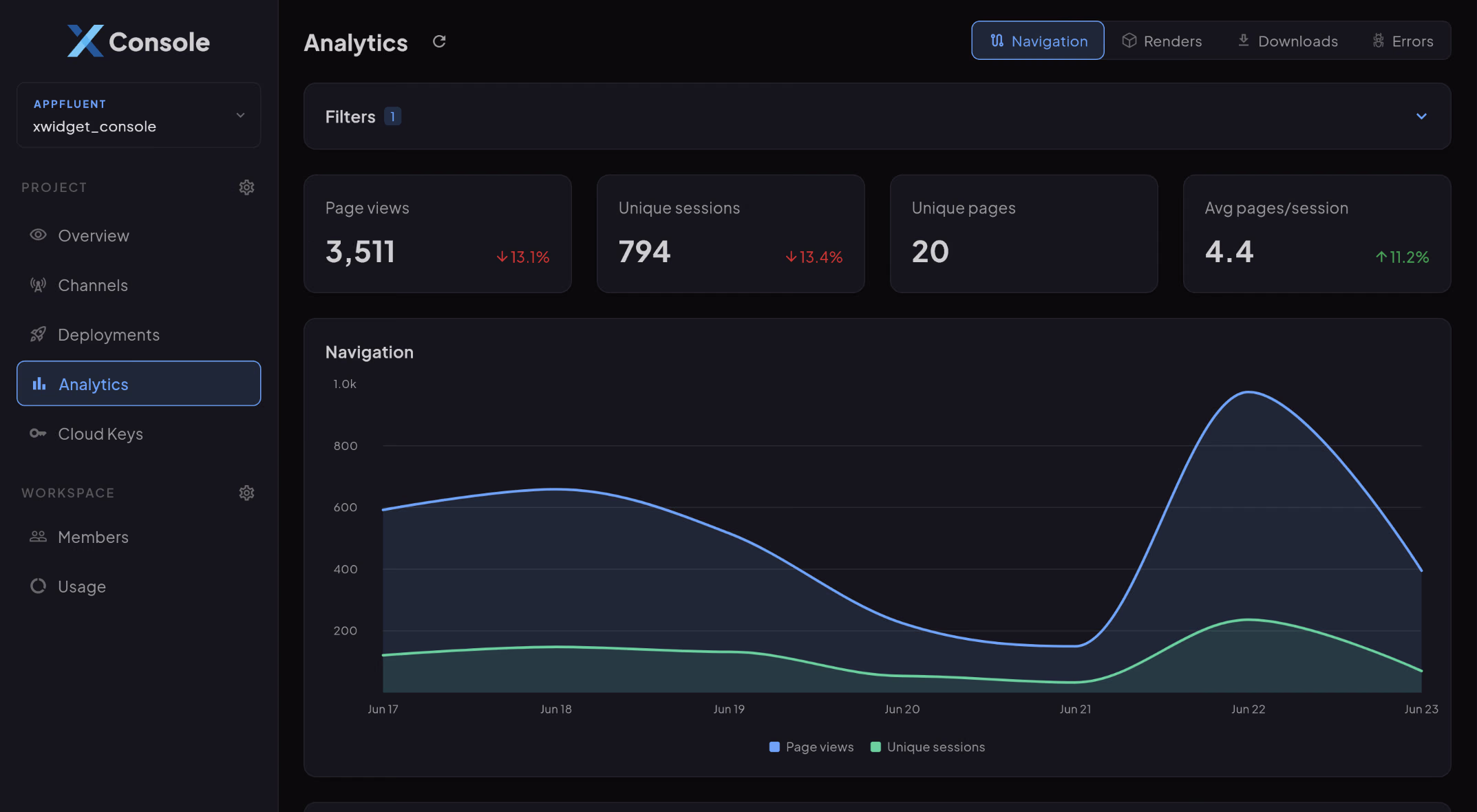Image resolution: width=1477 pixels, height=812 pixels.
Task: Switch to the Renders tab
Action: (x=1162, y=41)
